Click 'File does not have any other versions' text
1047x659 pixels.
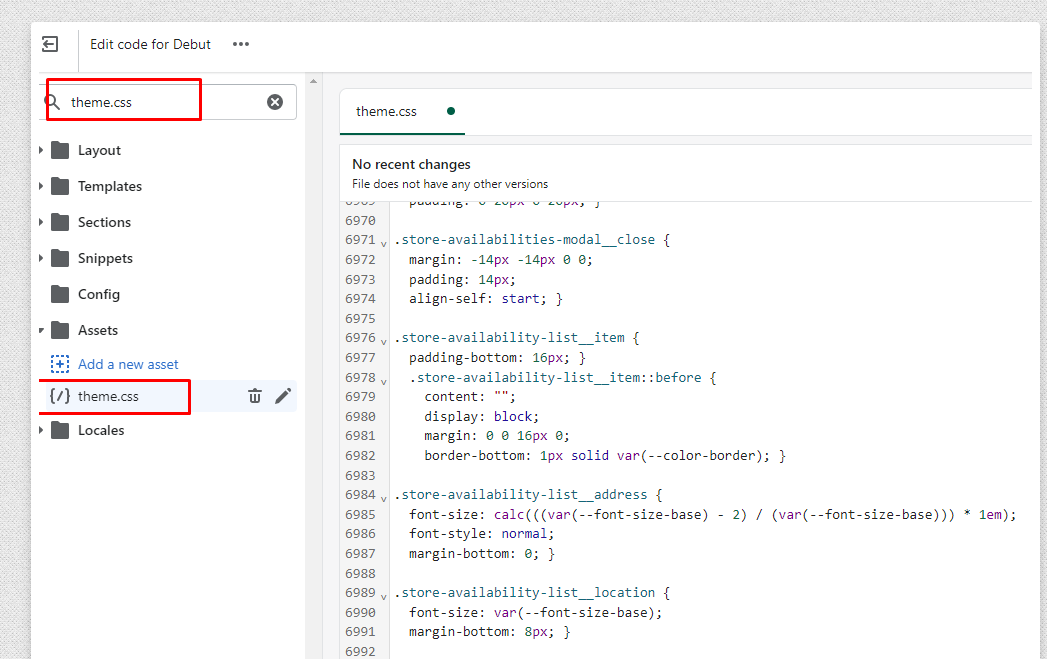[450, 184]
